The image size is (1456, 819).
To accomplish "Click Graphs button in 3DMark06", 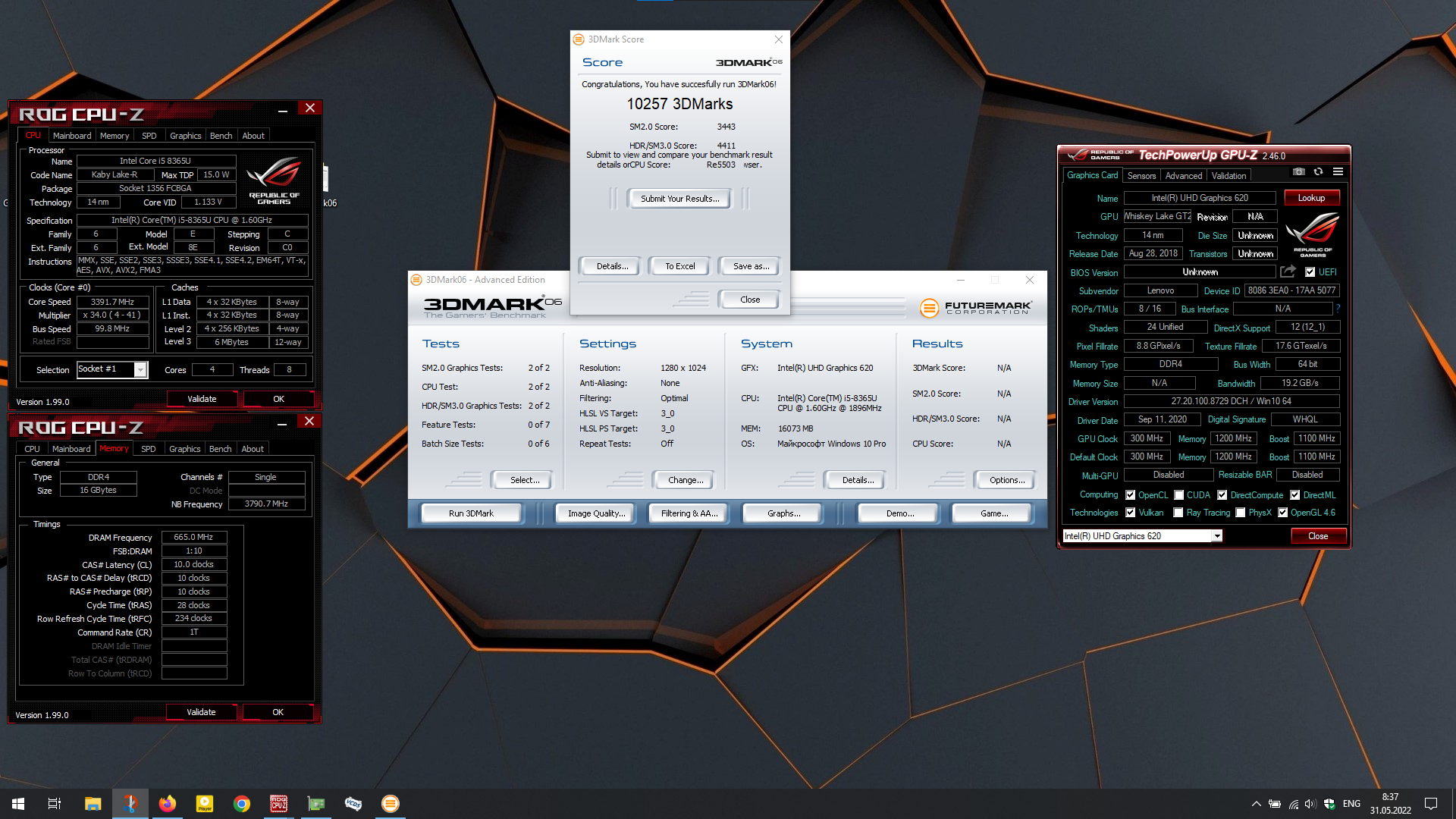I will 783,513.
